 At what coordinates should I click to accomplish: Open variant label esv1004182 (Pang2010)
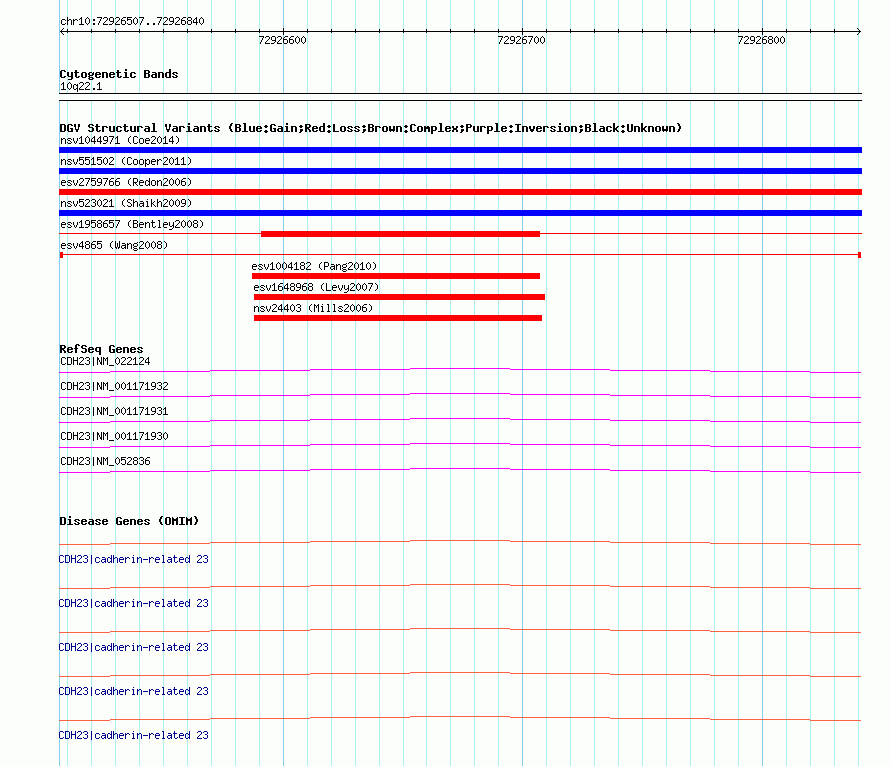point(314,266)
